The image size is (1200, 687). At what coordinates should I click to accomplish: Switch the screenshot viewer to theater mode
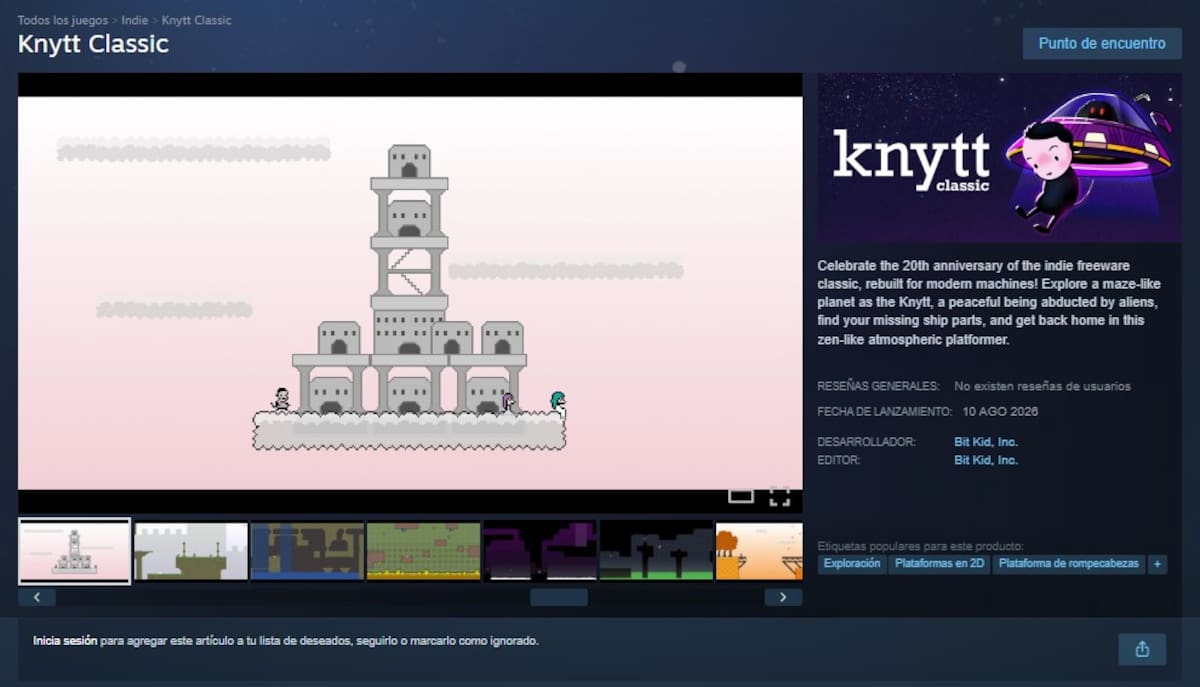[741, 496]
